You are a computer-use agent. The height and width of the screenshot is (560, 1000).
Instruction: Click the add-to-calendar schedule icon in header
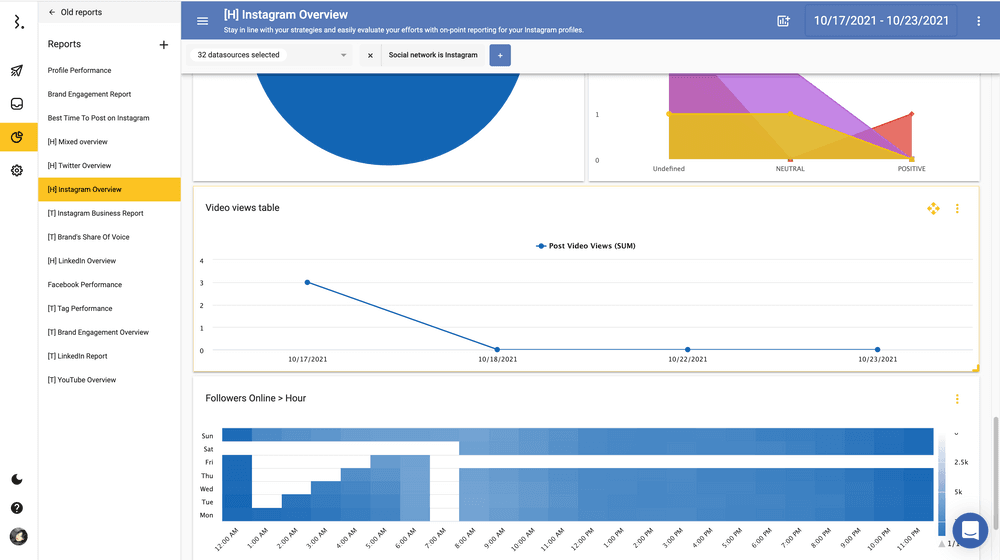[783, 21]
